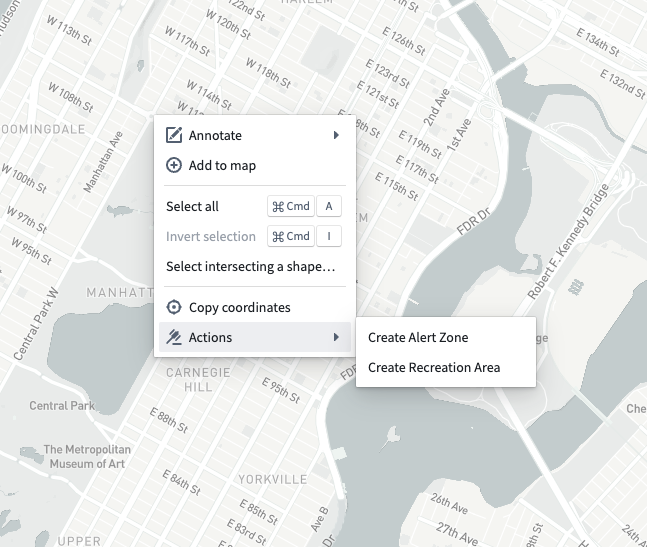Click the Central Park map label
Image resolution: width=647 pixels, height=547 pixels.
[62, 406]
